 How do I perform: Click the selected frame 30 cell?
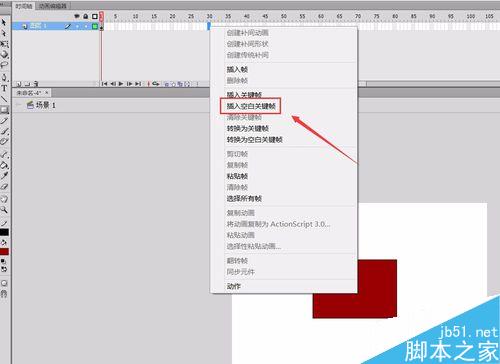209,26
